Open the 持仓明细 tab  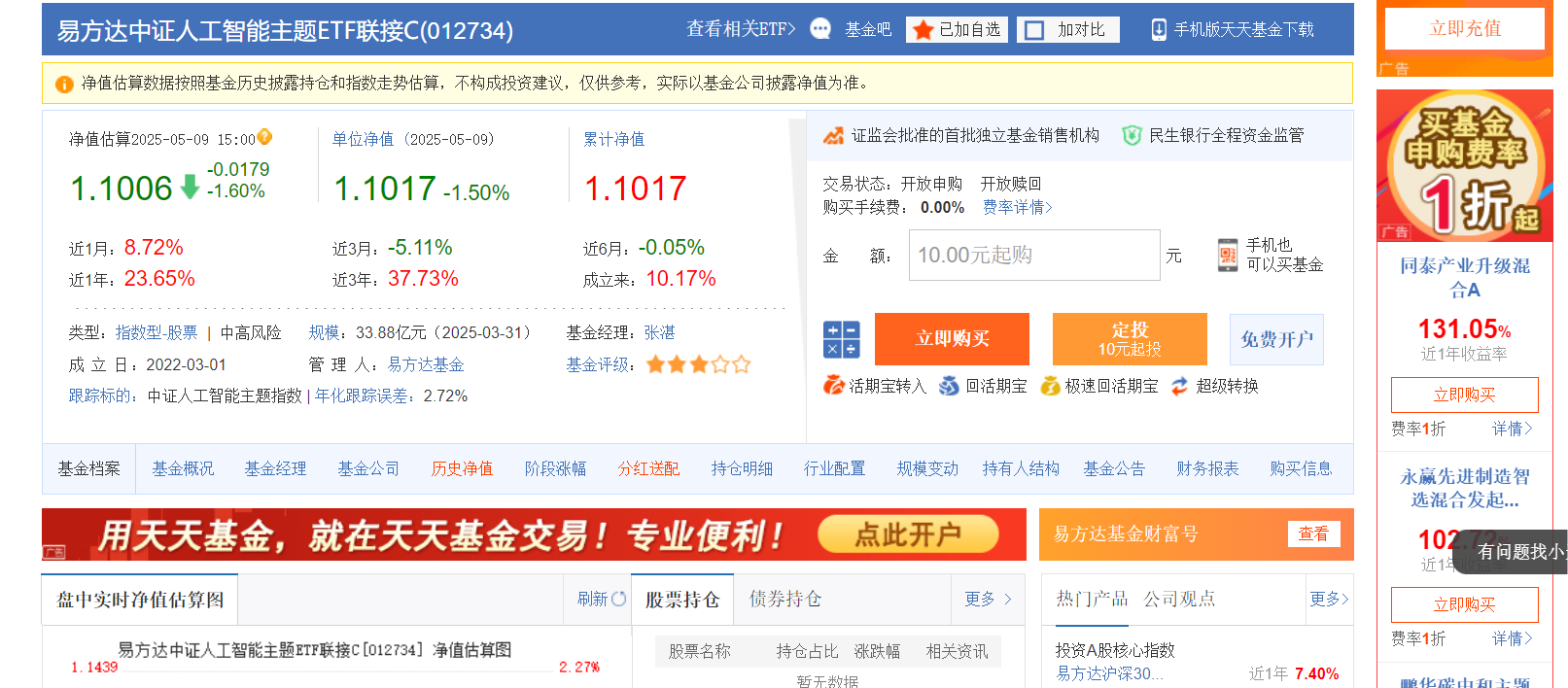742,468
